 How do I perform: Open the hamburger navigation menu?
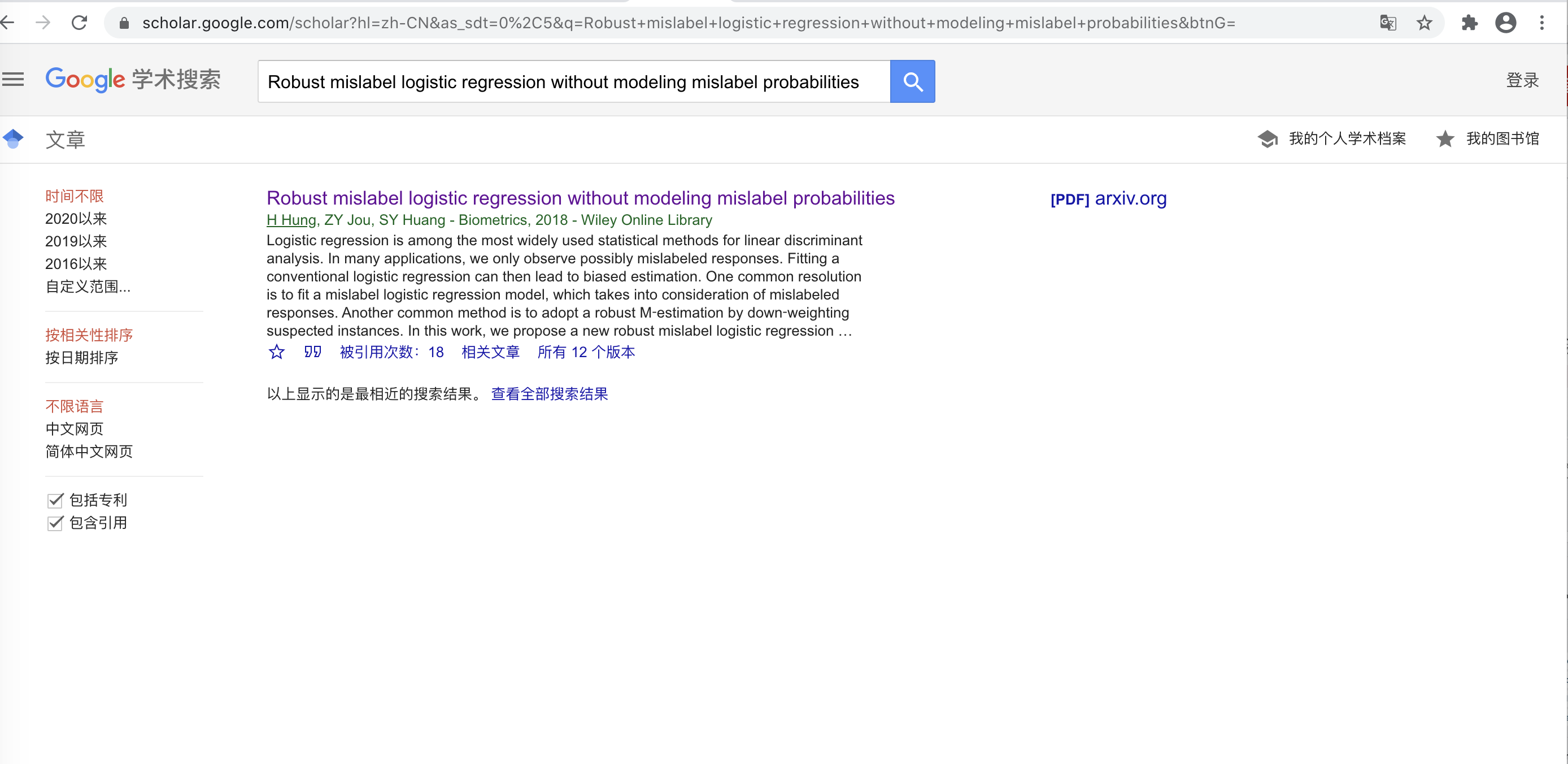13,79
